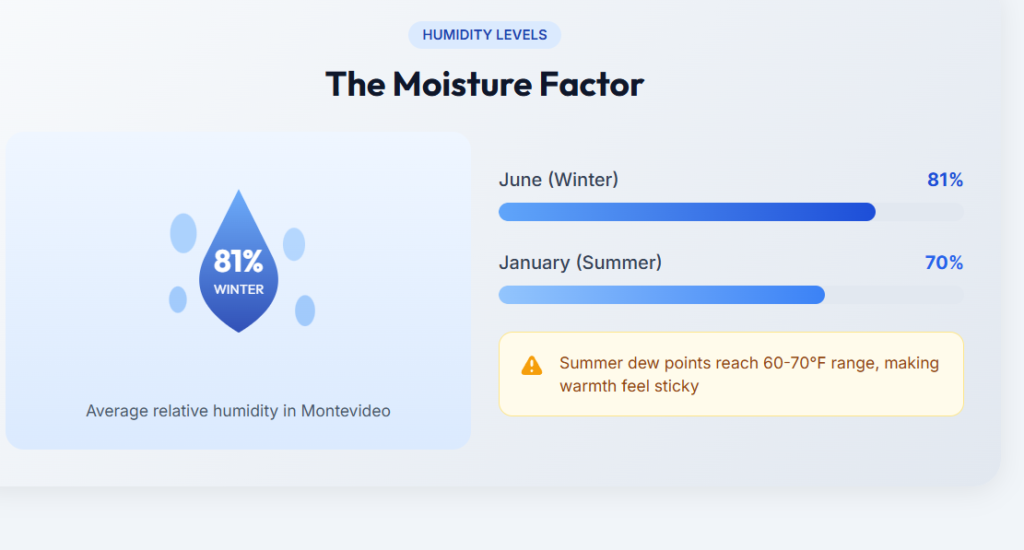Click the small droplet lower-left of the big drop
Image resolution: width=1024 pixels, height=550 pixels.
coord(178,299)
